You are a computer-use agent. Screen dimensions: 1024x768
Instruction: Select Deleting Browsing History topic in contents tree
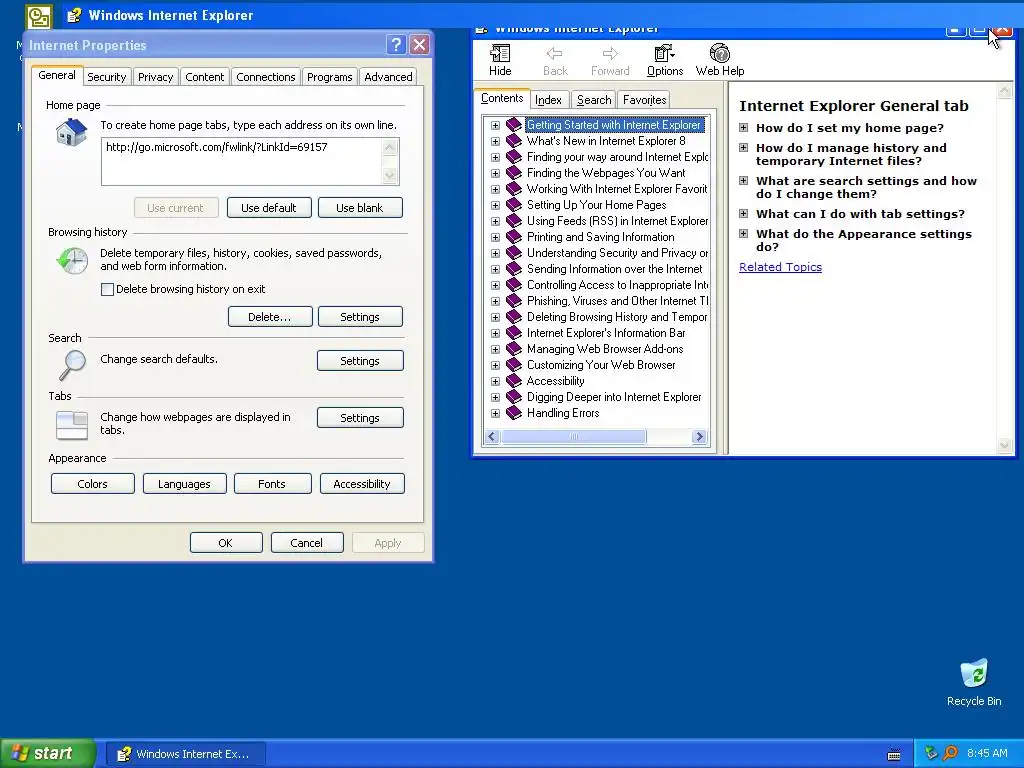tap(616, 317)
